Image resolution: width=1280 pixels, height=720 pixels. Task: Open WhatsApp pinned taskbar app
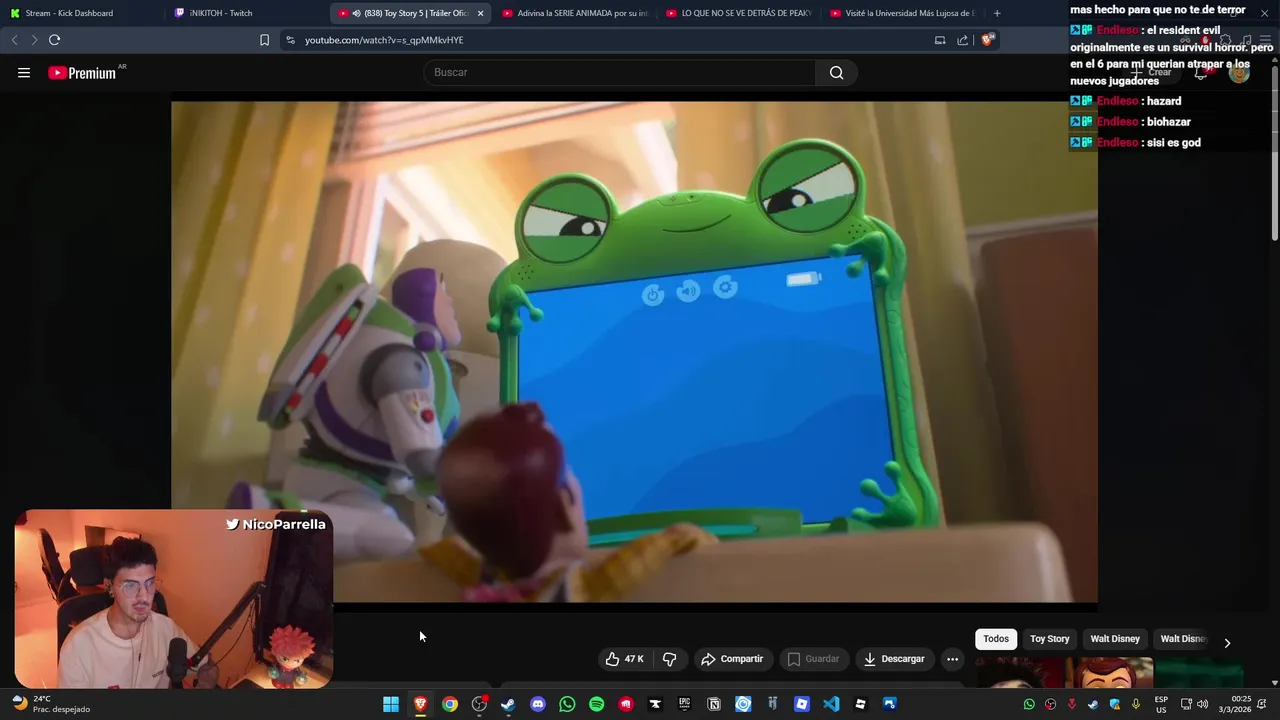click(x=567, y=704)
